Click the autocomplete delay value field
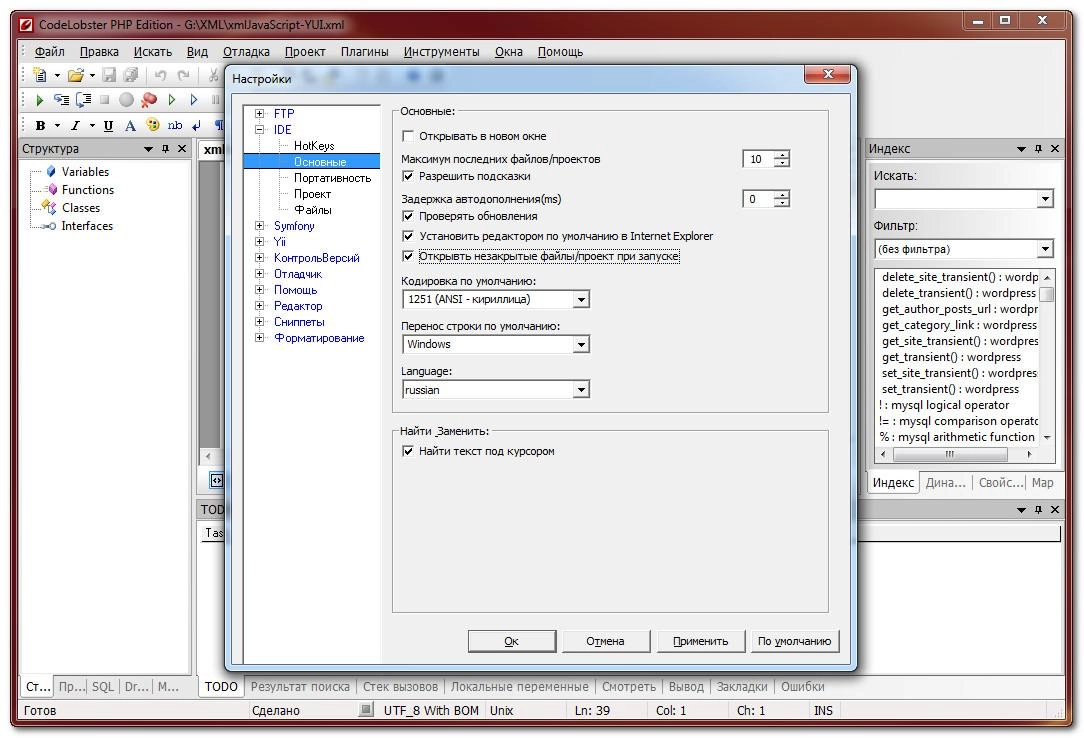Image resolution: width=1084 pixels, height=738 pixels. (x=758, y=199)
